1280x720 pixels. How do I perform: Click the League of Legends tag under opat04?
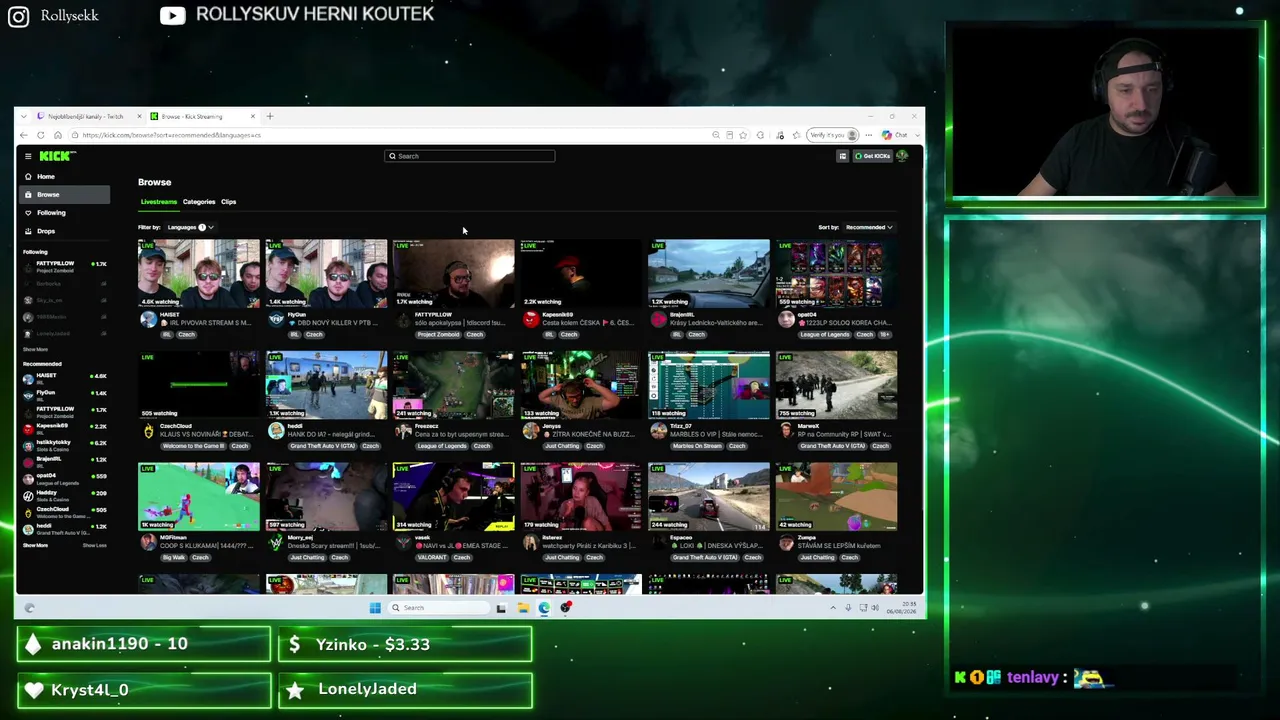(x=824, y=335)
